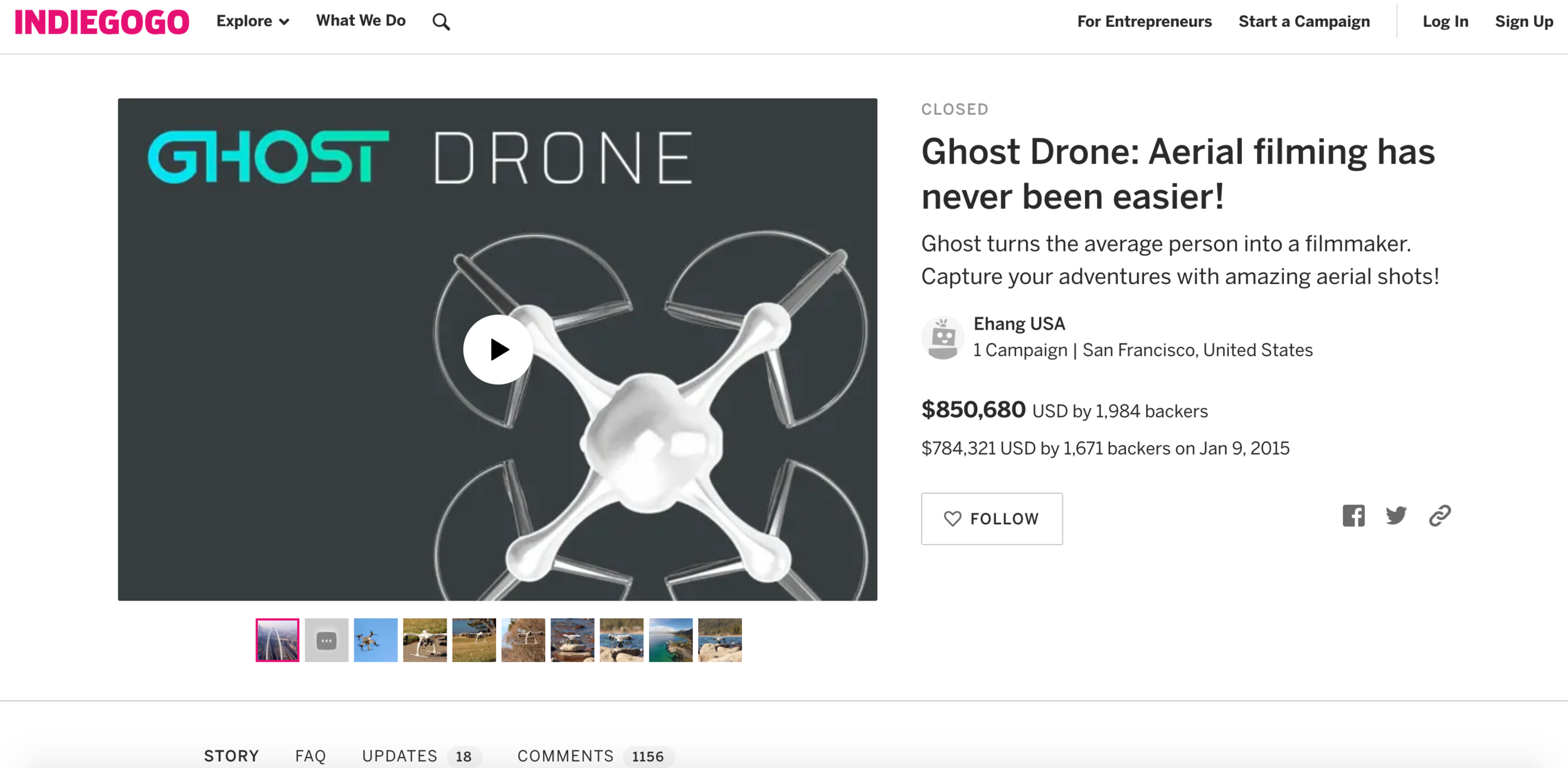
Task: Click the CLOSED status label
Action: 955,109
